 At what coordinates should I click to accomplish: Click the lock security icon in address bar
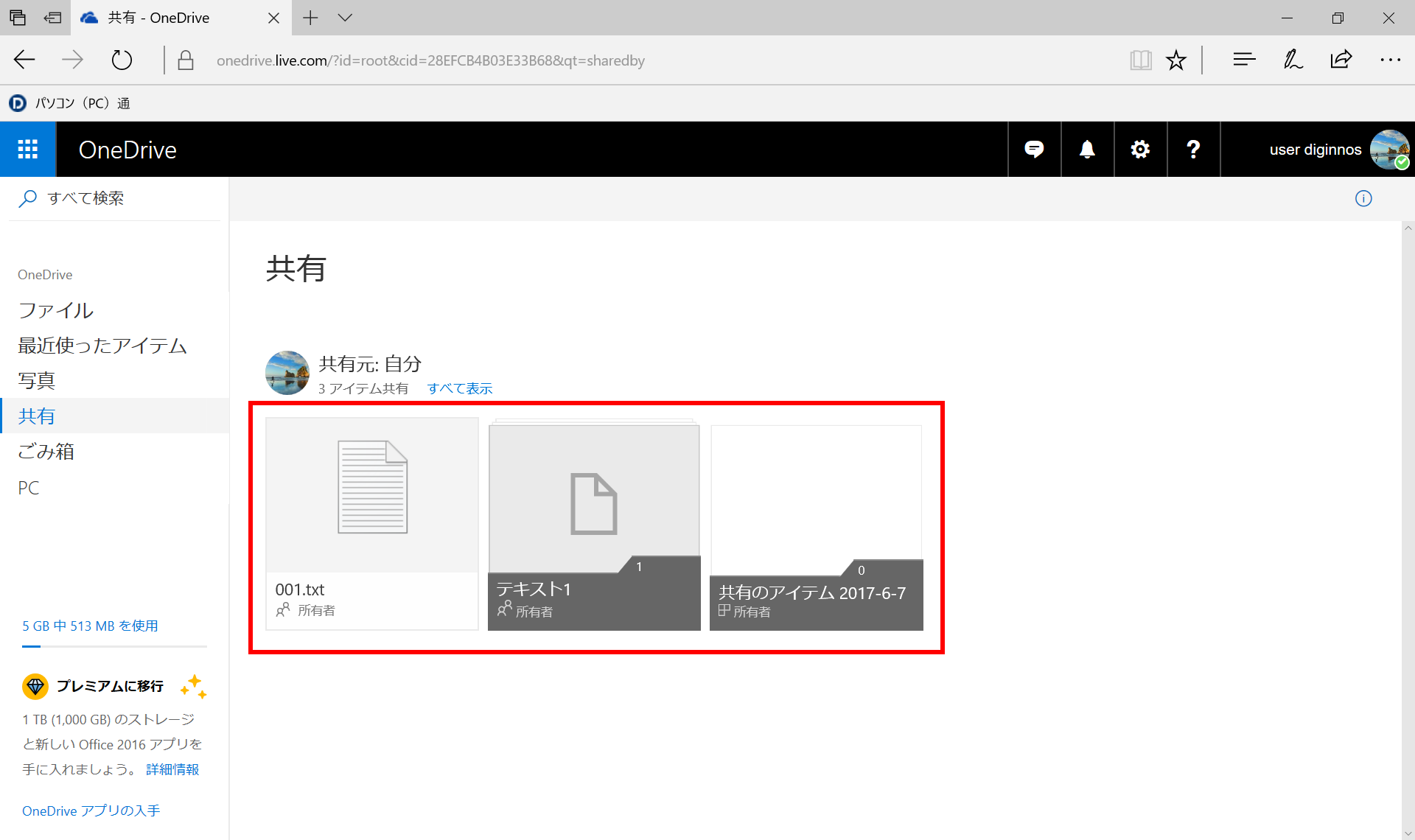[186, 60]
